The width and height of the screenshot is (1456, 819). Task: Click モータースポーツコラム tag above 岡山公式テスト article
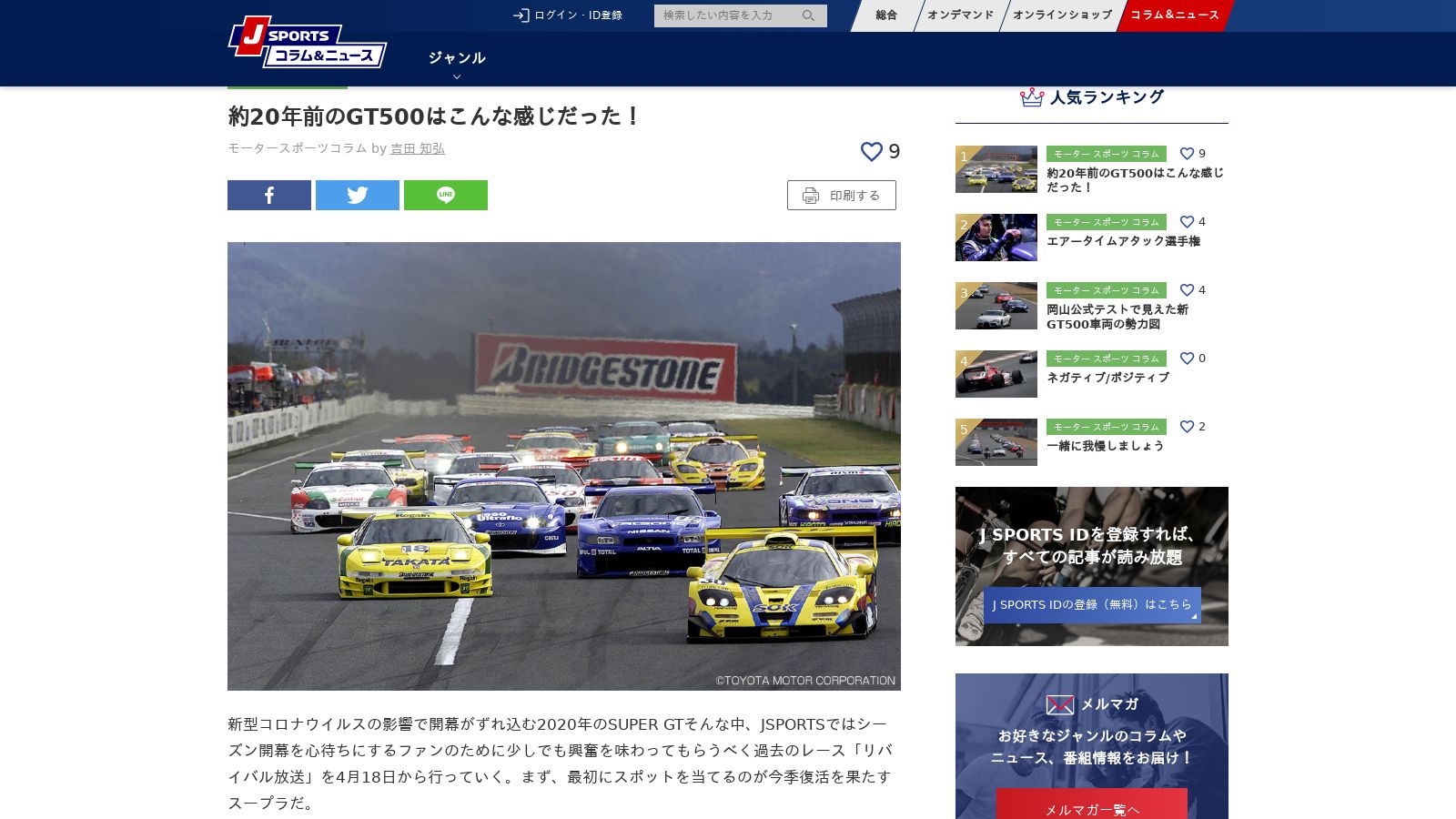point(1107,290)
